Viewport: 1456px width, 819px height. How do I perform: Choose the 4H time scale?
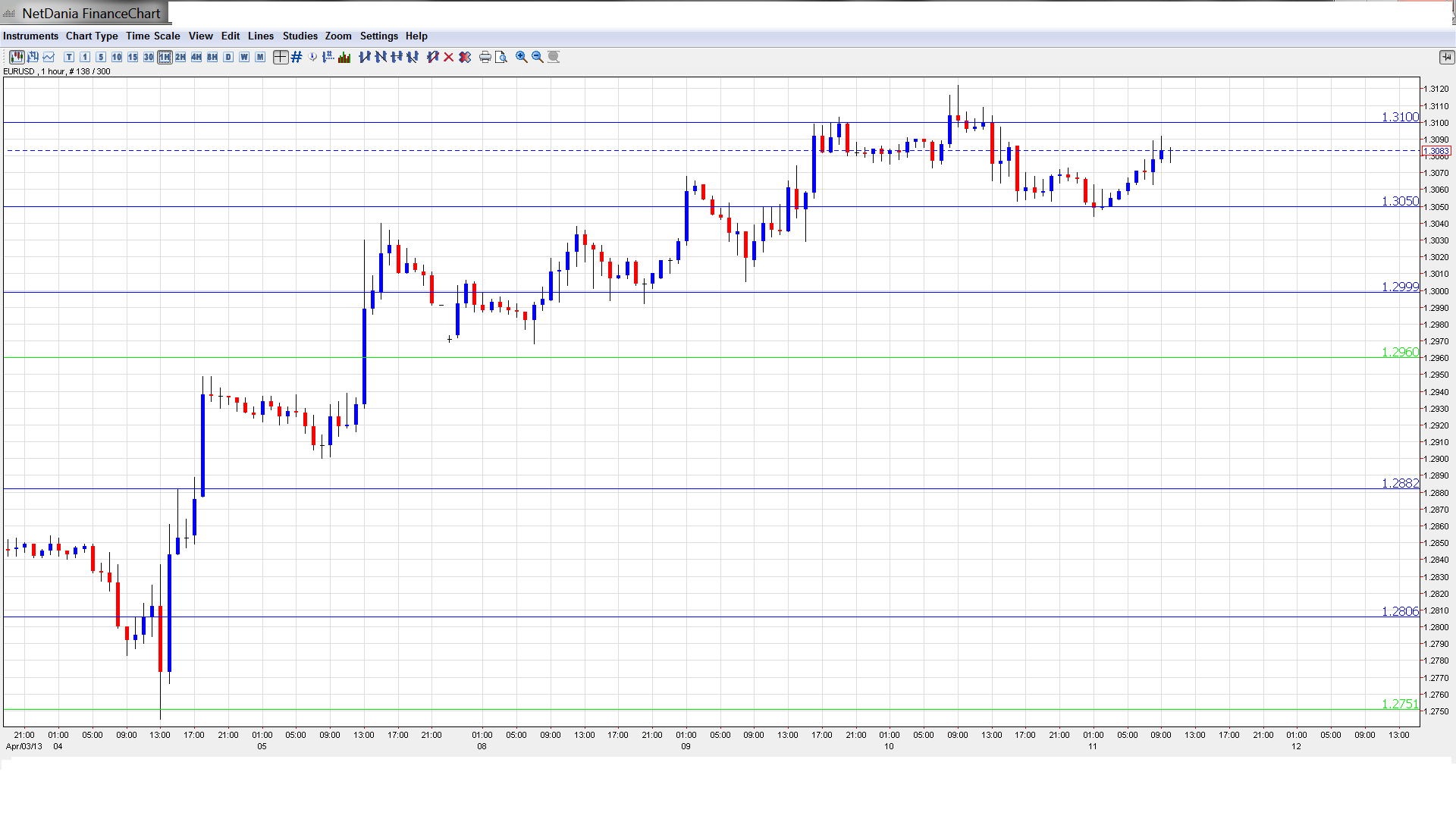click(x=196, y=57)
